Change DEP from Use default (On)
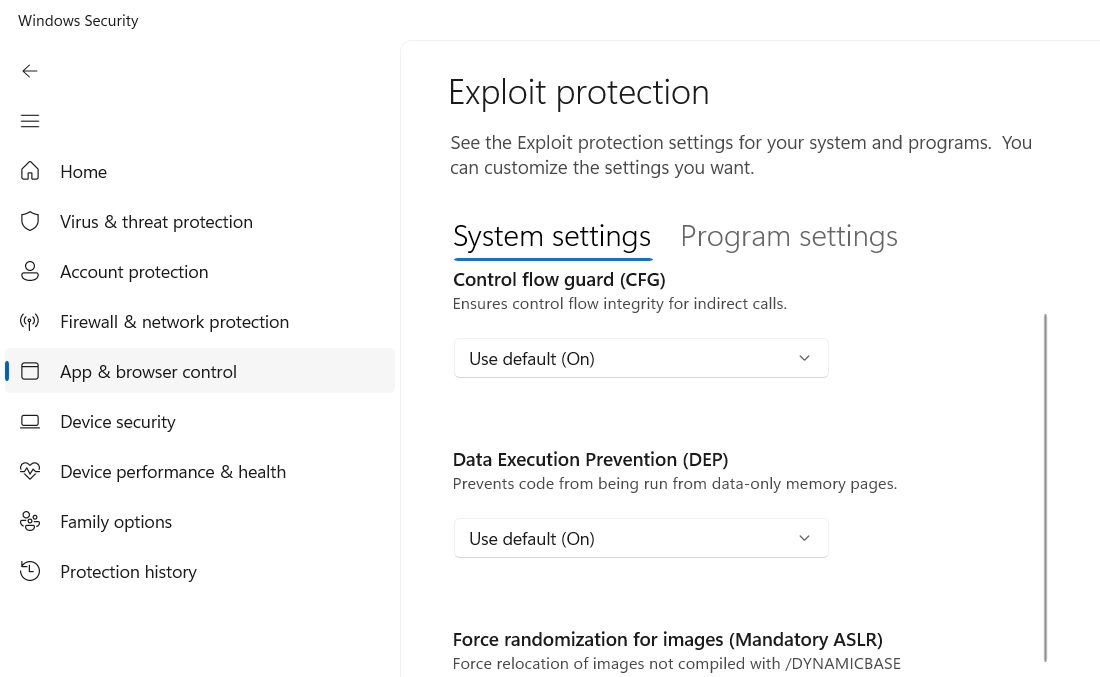 click(x=804, y=538)
